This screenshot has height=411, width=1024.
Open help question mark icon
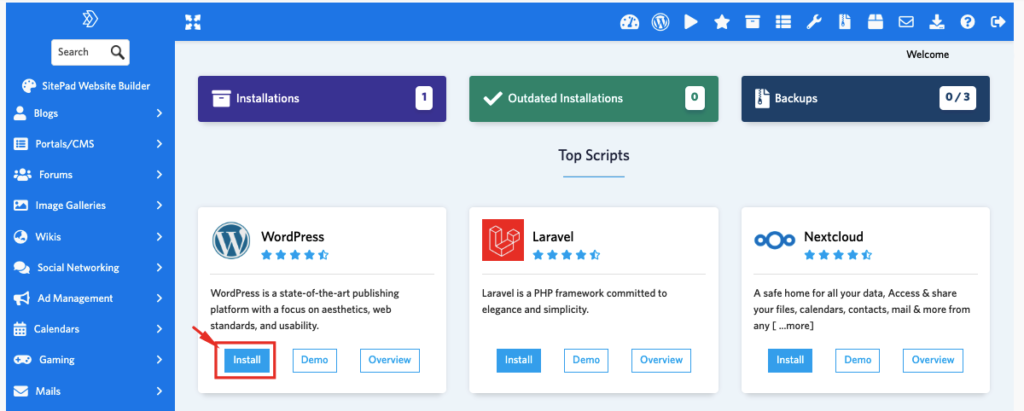[967, 22]
